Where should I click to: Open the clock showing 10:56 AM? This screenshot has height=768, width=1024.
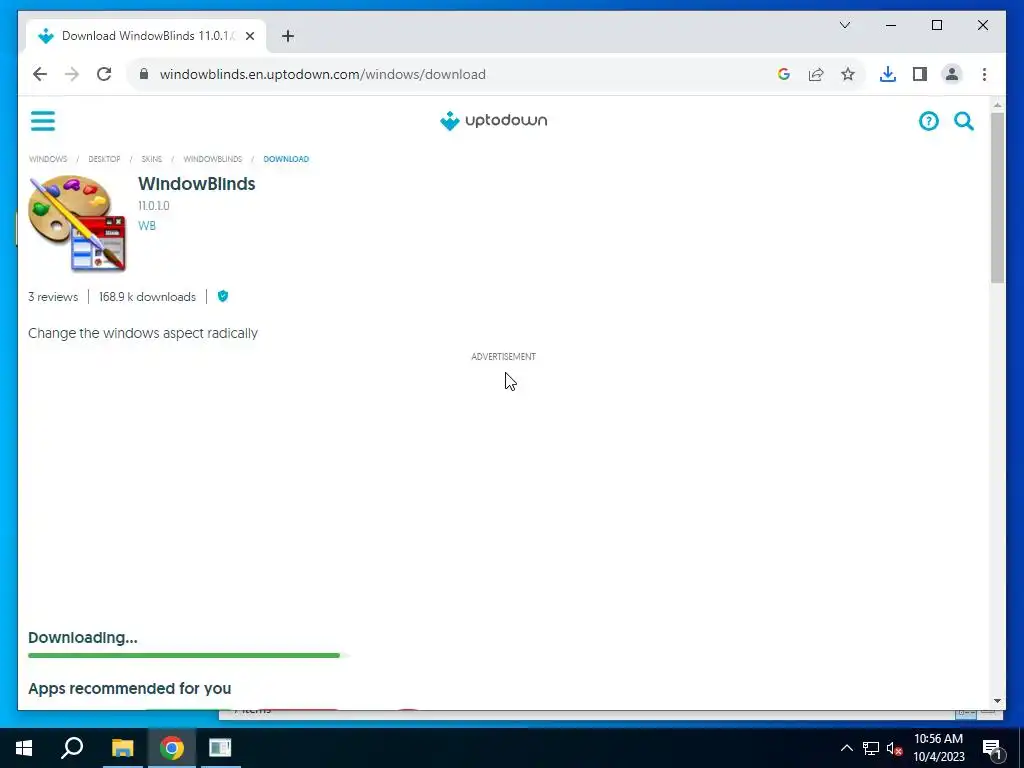[x=938, y=748]
